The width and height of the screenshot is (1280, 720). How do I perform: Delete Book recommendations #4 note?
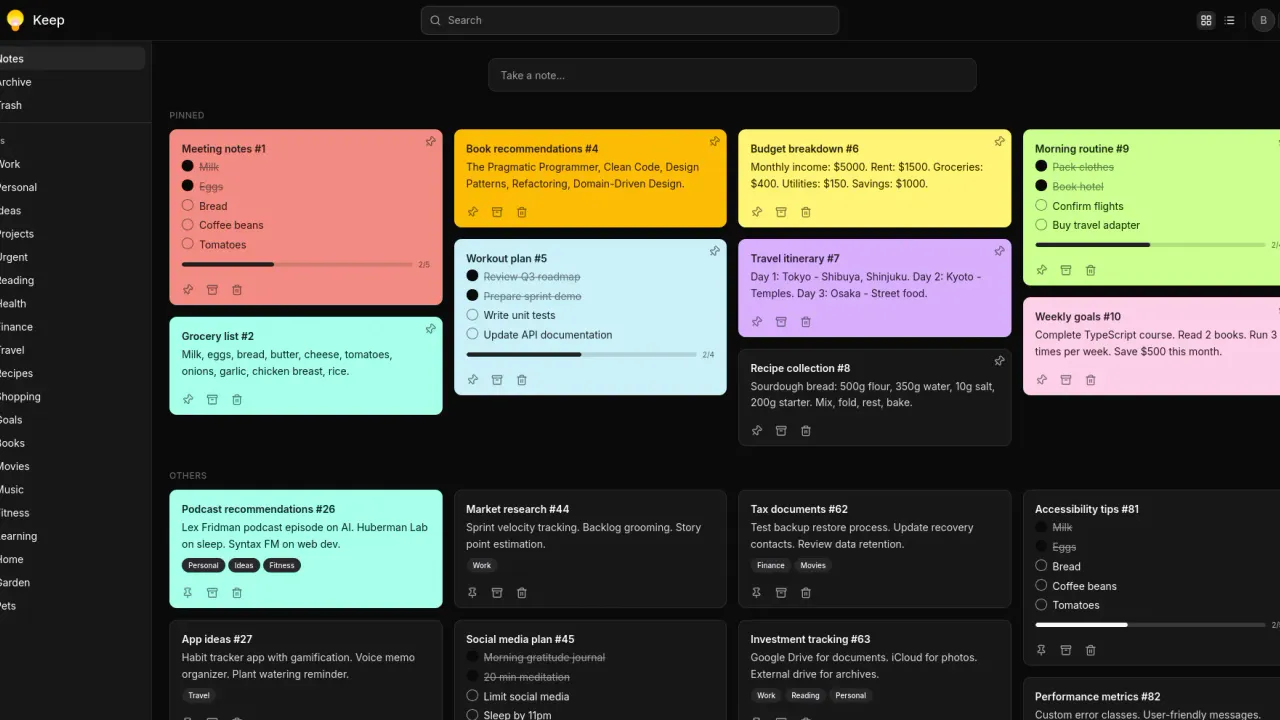(x=522, y=212)
